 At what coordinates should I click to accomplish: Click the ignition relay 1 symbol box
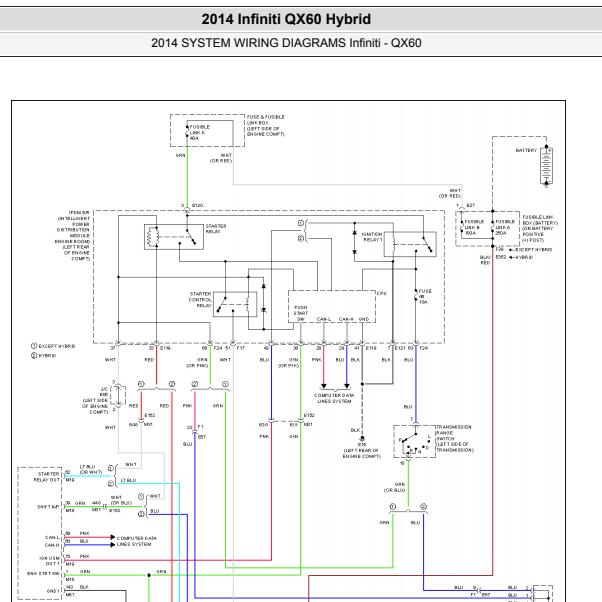click(x=410, y=244)
